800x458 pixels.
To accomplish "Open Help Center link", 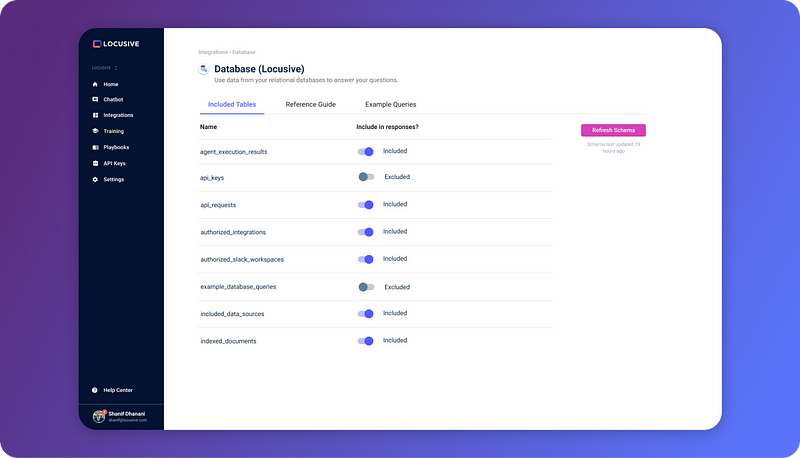I will click(x=118, y=390).
